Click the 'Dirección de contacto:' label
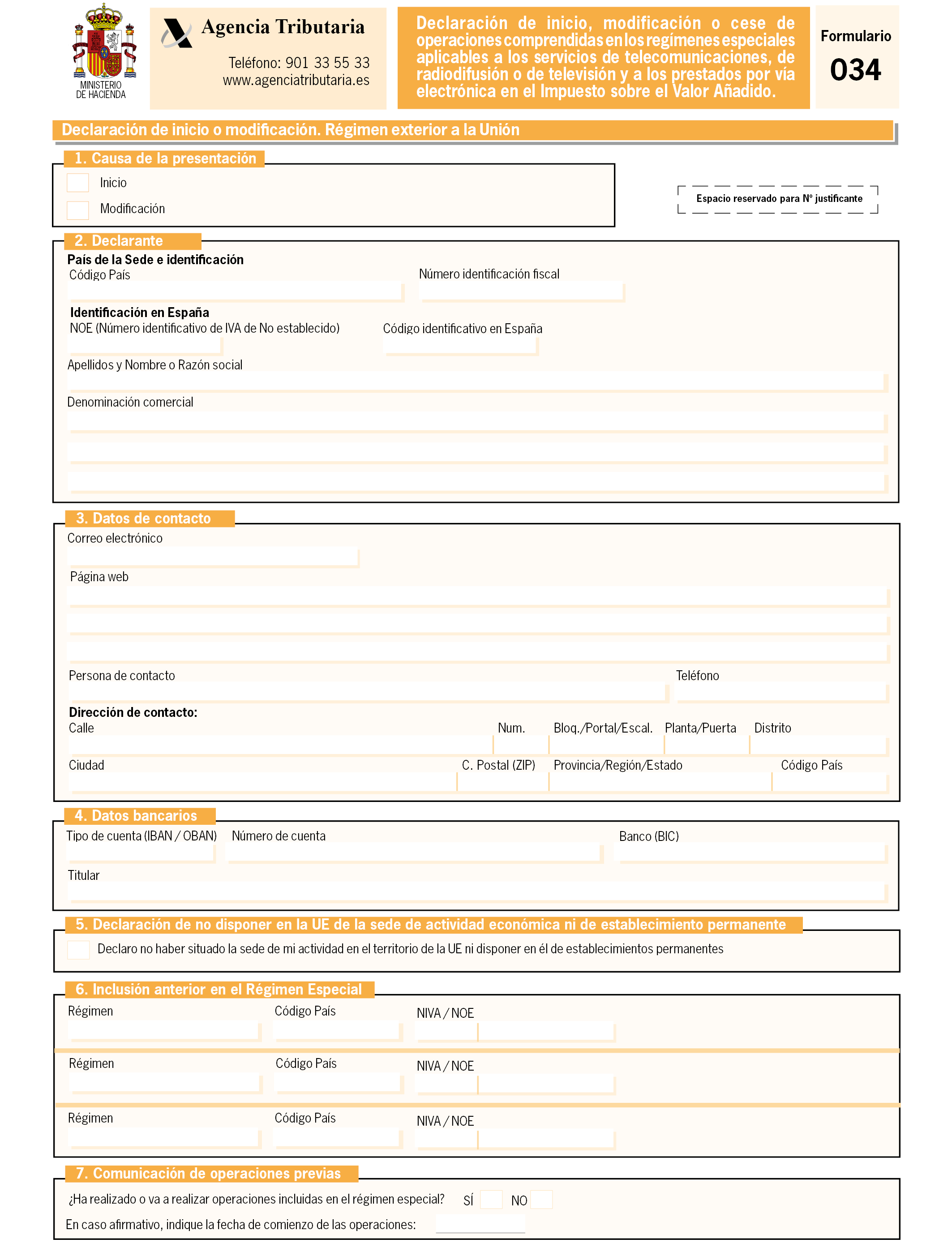Screen dimensions: 952x1243 point(133,712)
